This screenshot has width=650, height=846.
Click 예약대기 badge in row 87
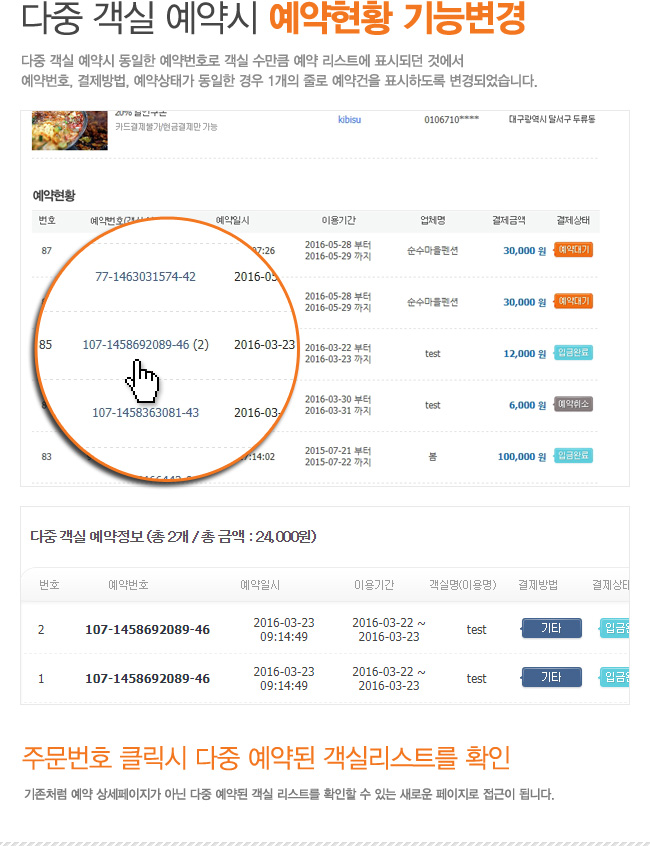click(573, 250)
